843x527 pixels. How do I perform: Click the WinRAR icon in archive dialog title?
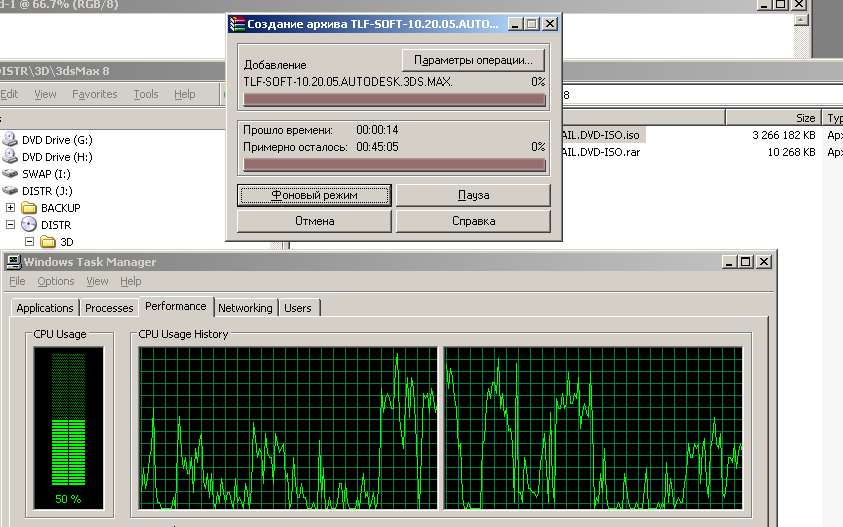pyautogui.click(x=237, y=24)
